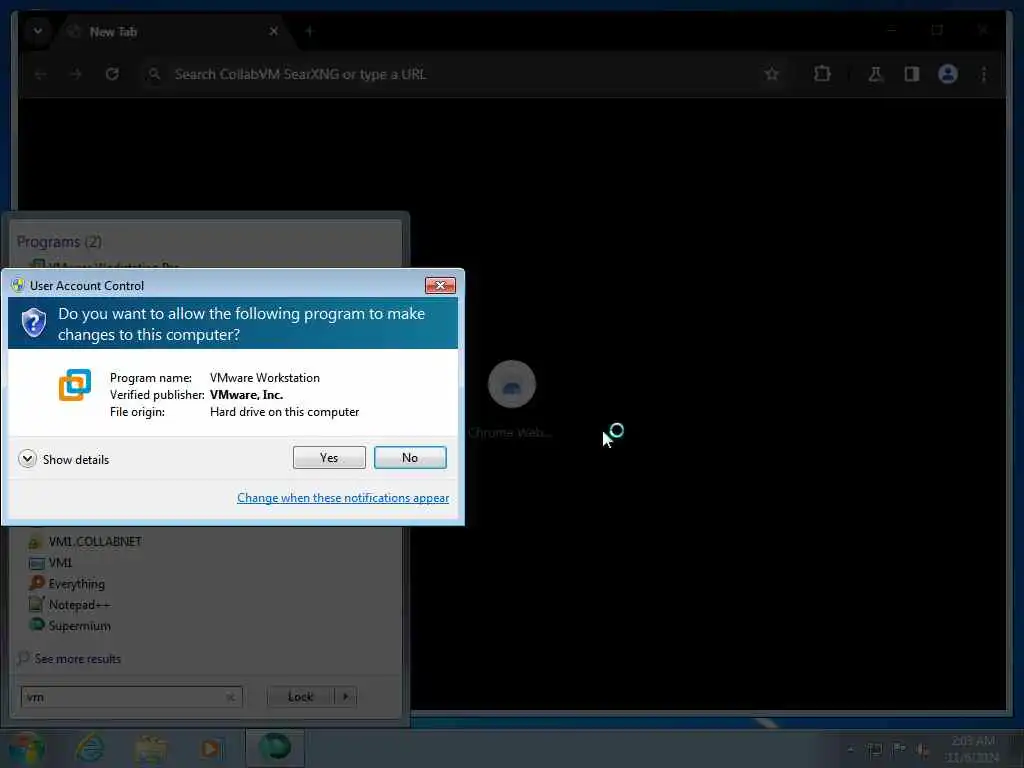Open Change when these notifications appear link
The width and height of the screenshot is (1024, 768).
tap(343, 498)
